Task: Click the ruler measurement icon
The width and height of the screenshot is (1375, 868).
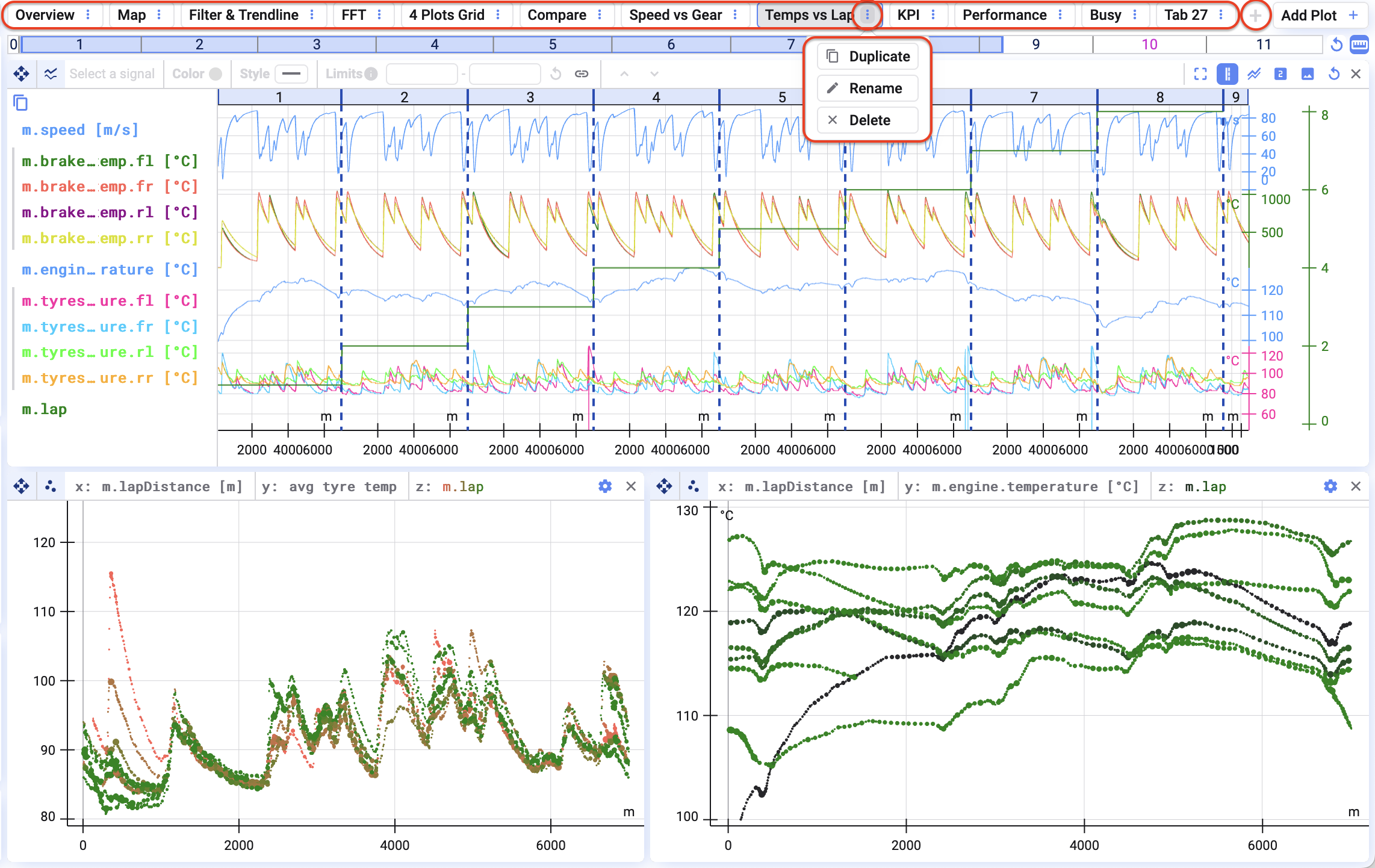Action: coord(1359,45)
